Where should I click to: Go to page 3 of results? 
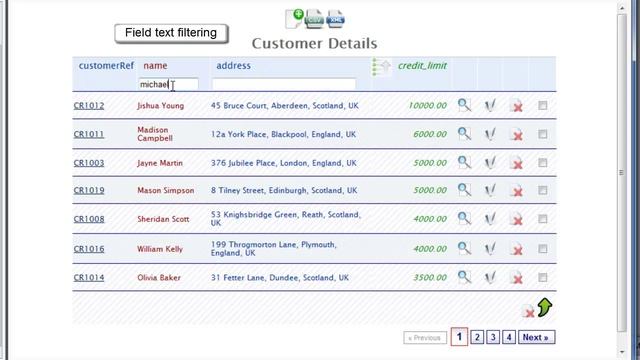click(x=493, y=337)
